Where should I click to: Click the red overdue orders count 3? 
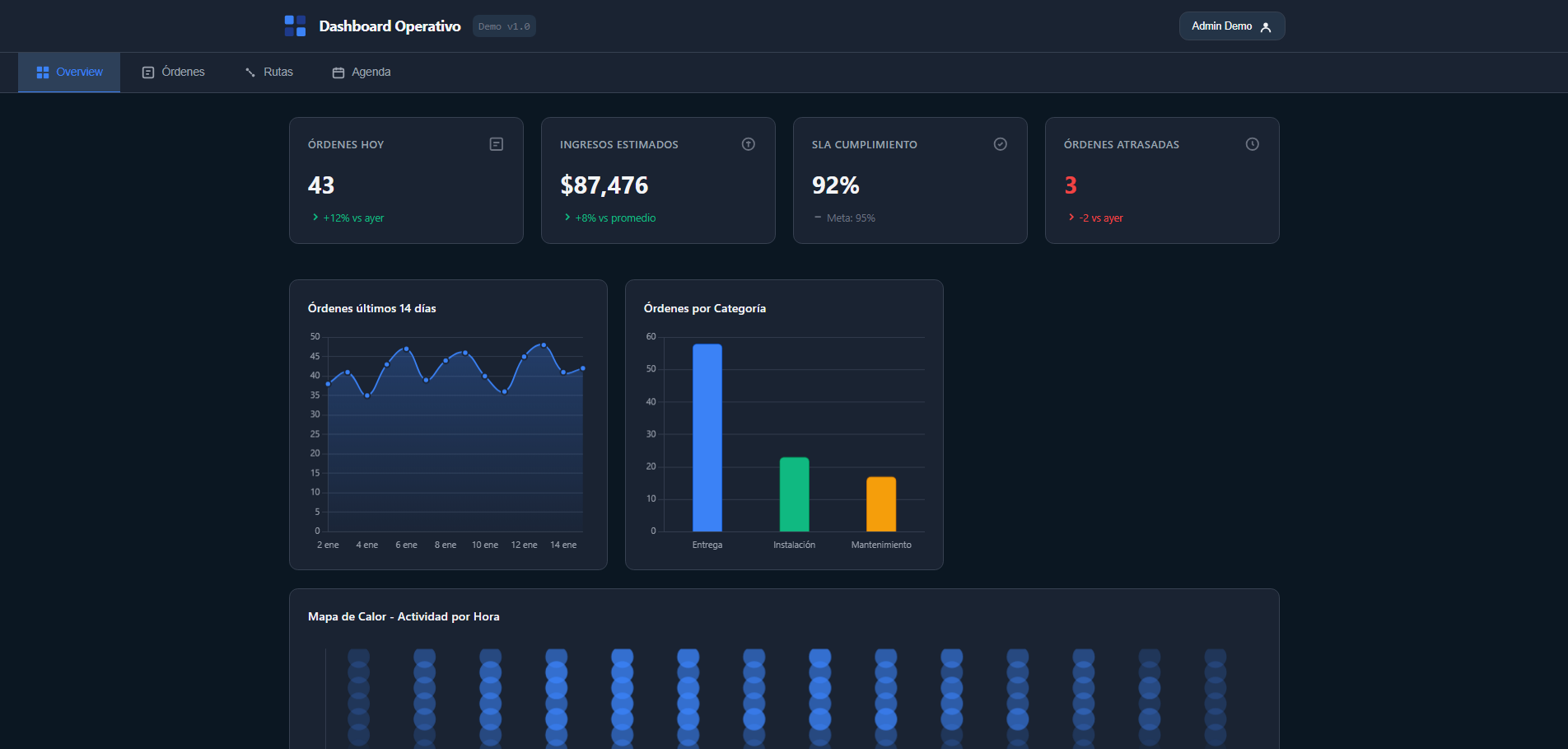1071,185
